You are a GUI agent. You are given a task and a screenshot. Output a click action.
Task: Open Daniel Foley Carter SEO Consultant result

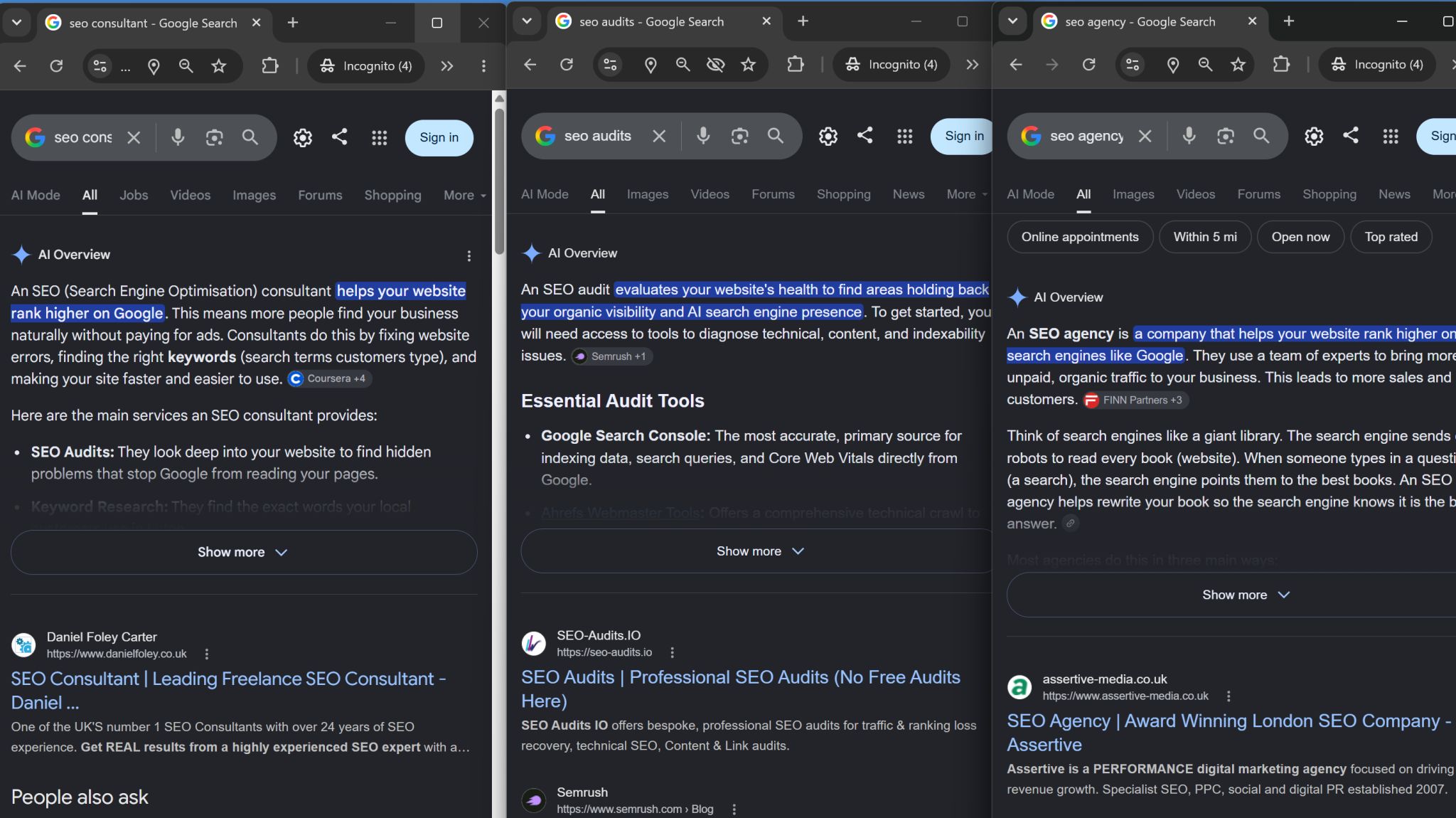228,690
